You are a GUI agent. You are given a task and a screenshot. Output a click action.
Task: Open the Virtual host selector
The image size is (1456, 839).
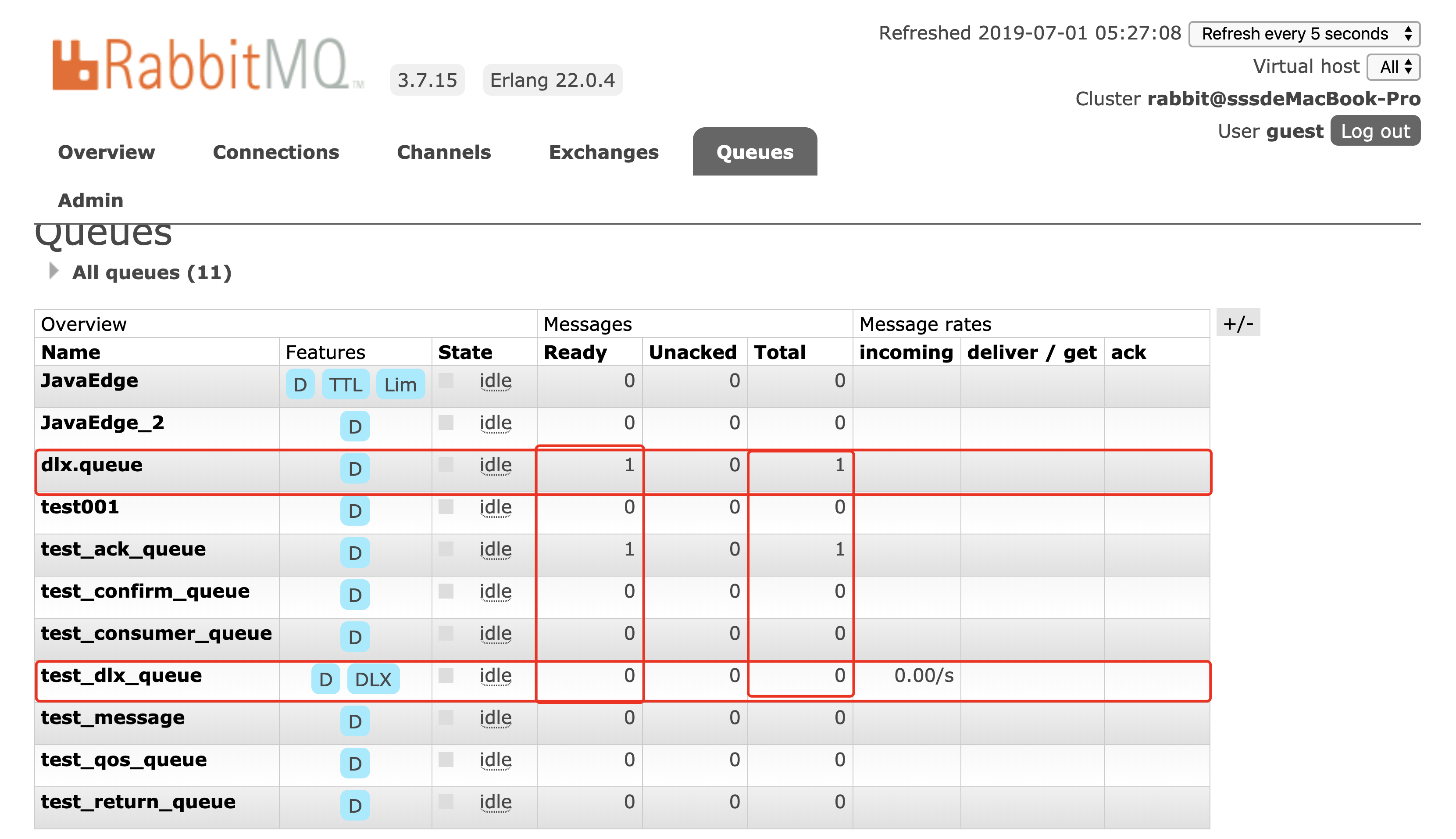[1393, 67]
